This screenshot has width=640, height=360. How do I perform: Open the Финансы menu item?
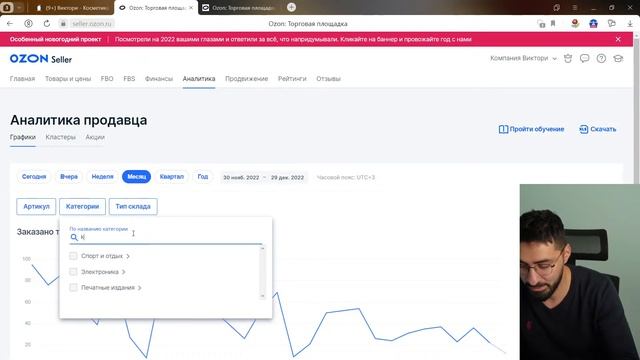point(159,79)
